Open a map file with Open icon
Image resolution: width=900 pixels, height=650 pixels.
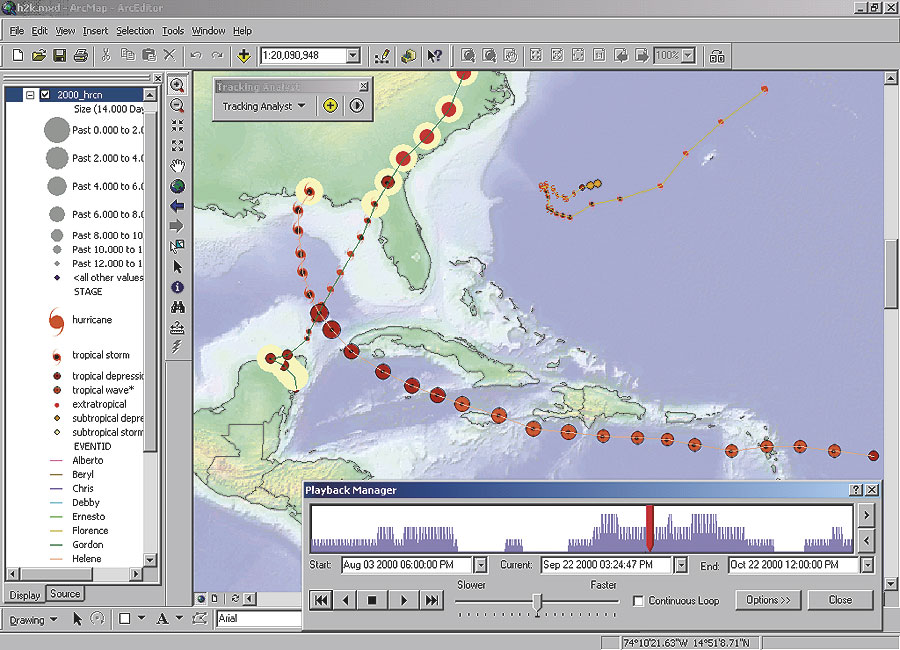pos(38,55)
